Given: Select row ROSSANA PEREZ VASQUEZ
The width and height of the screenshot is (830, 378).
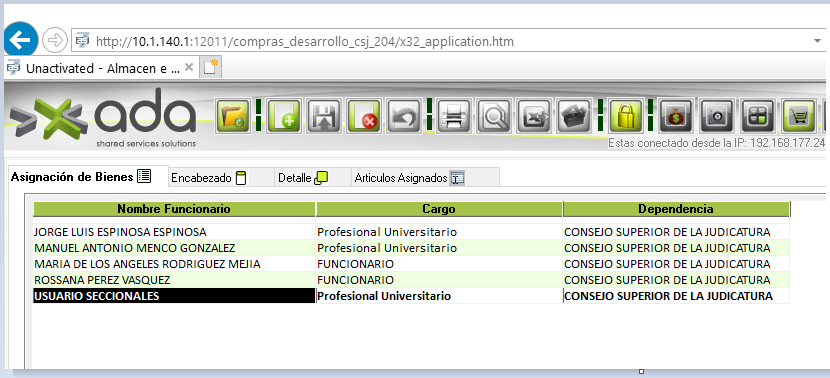Looking at the screenshot, I should point(411,280).
